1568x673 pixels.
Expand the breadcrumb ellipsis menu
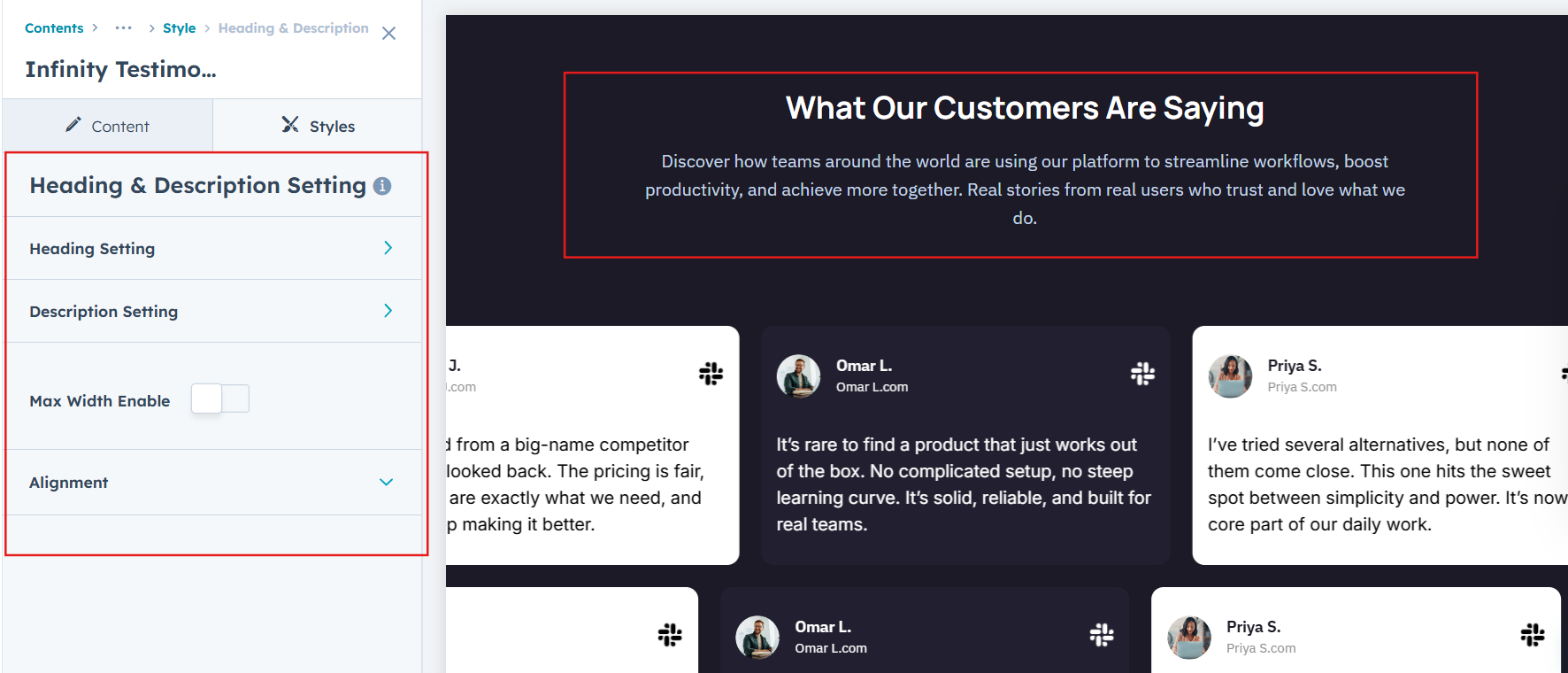click(x=123, y=28)
